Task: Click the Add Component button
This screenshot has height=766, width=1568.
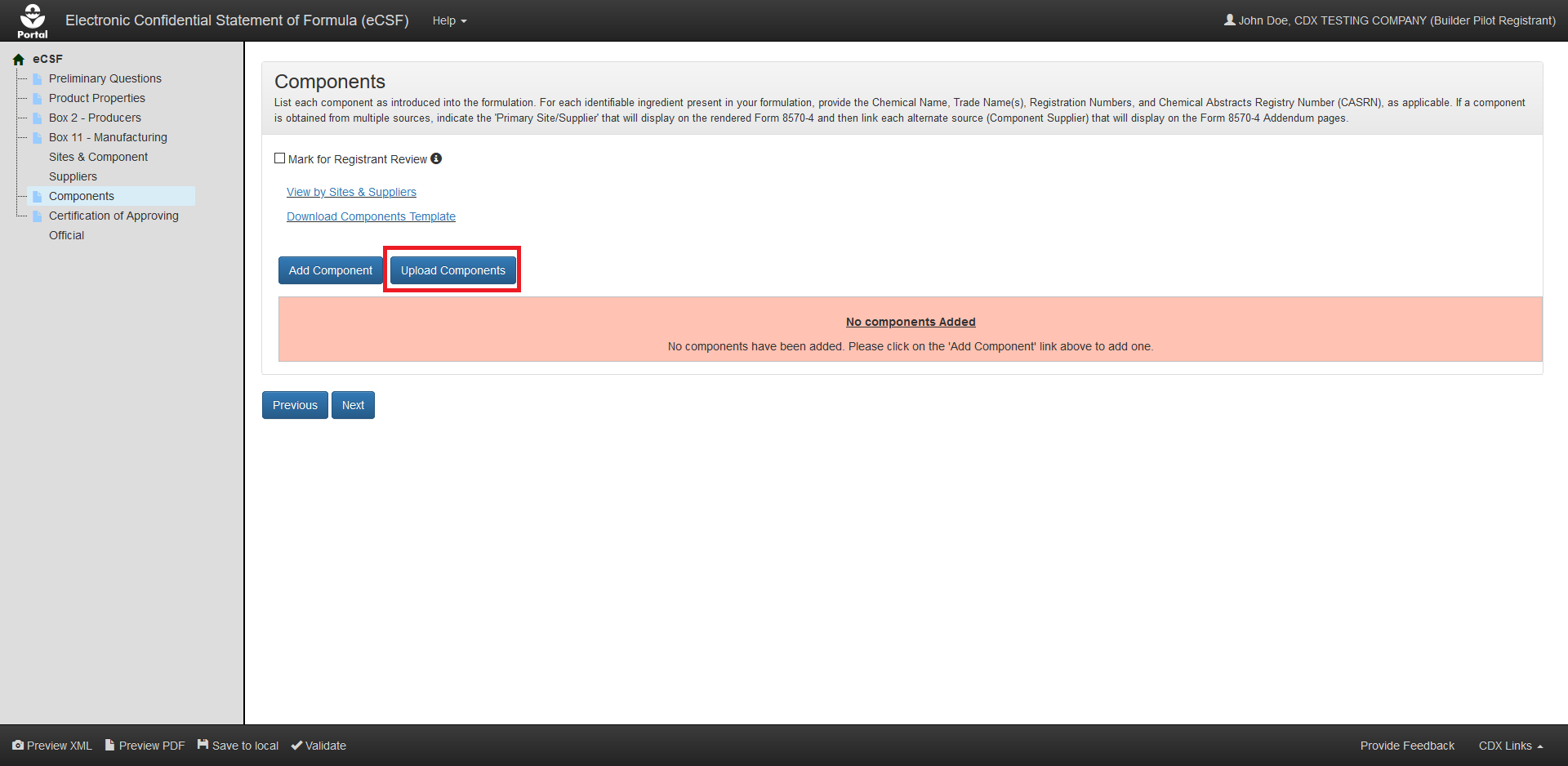Action: pos(331,270)
